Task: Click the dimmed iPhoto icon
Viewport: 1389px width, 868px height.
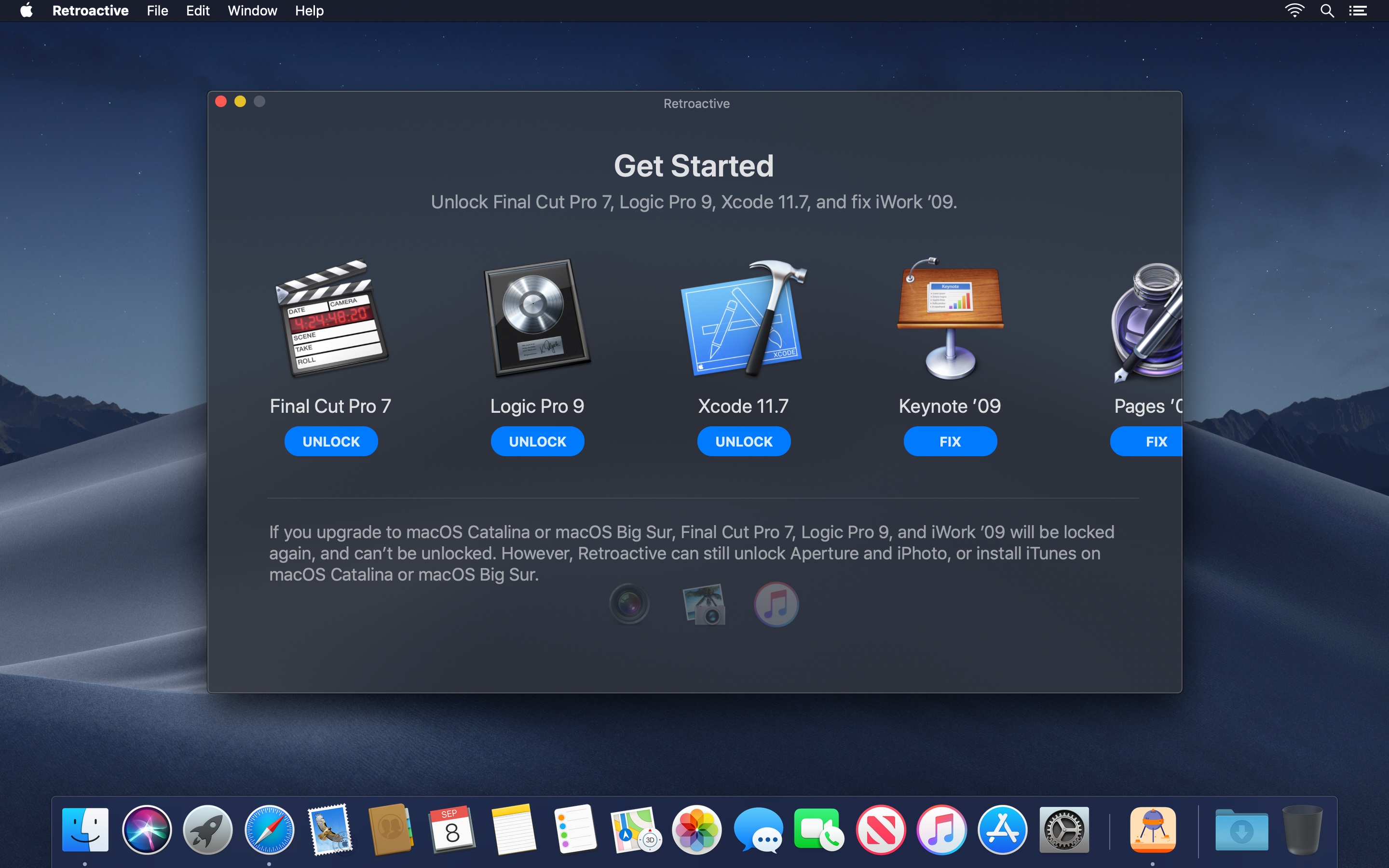Action: pos(704,604)
